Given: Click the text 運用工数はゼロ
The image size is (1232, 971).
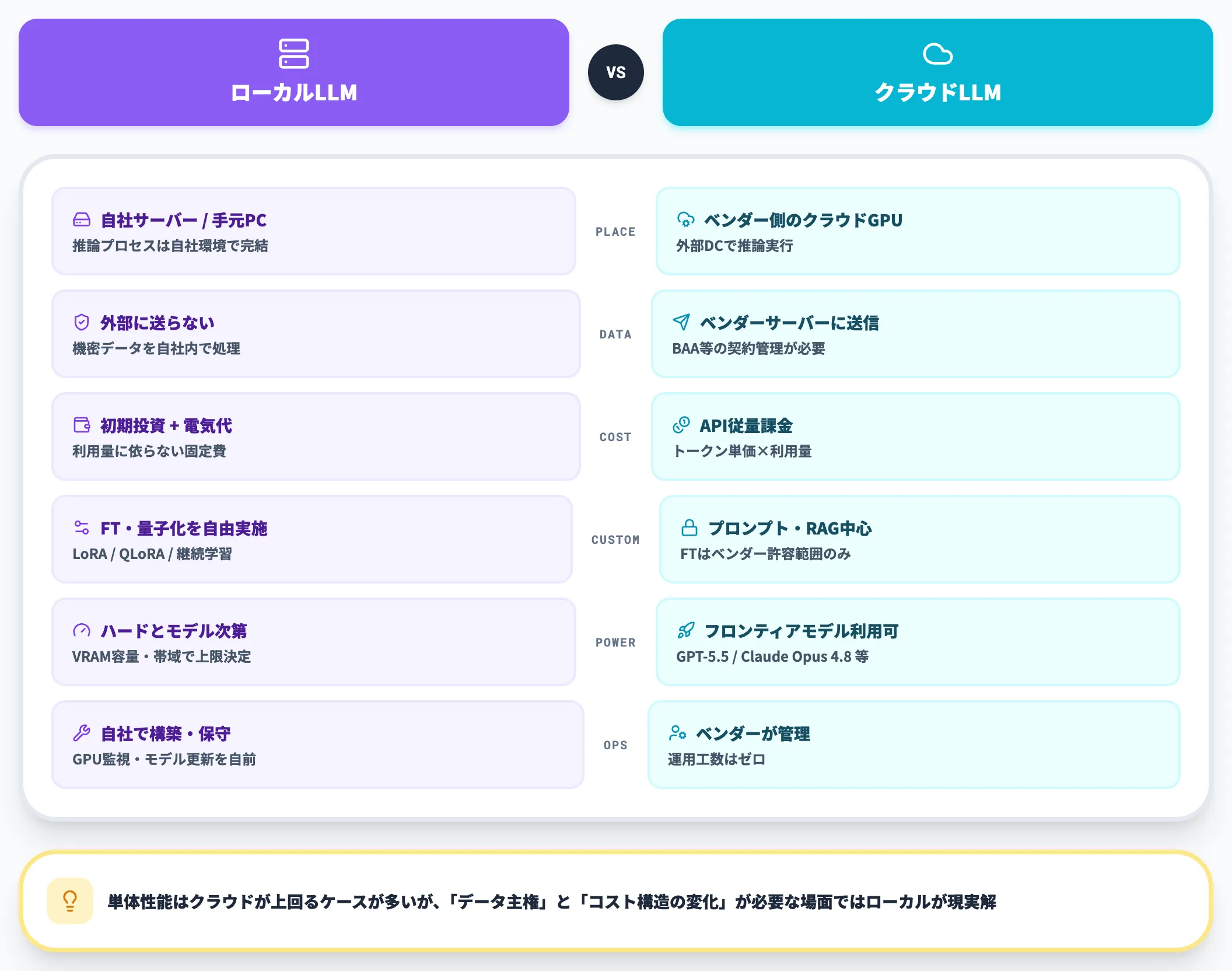Looking at the screenshot, I should pos(717,760).
